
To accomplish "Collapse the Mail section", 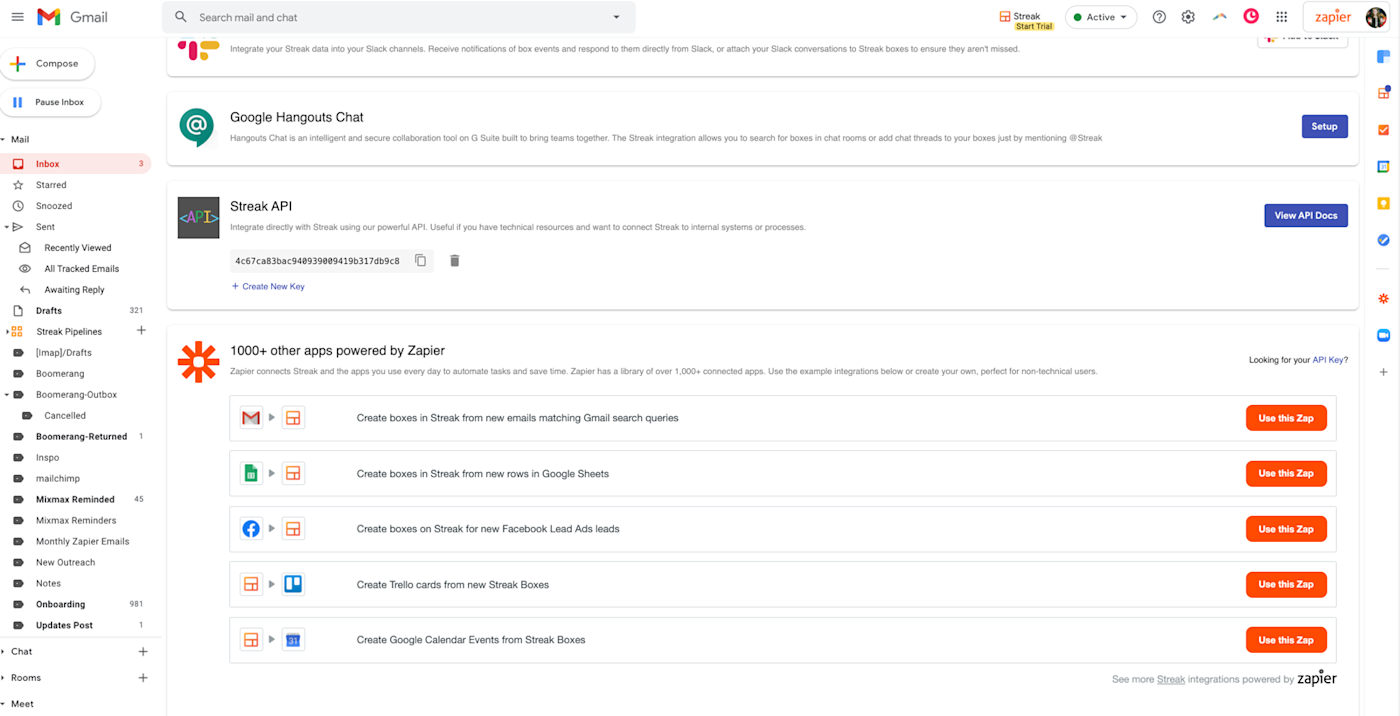I will pos(4,140).
